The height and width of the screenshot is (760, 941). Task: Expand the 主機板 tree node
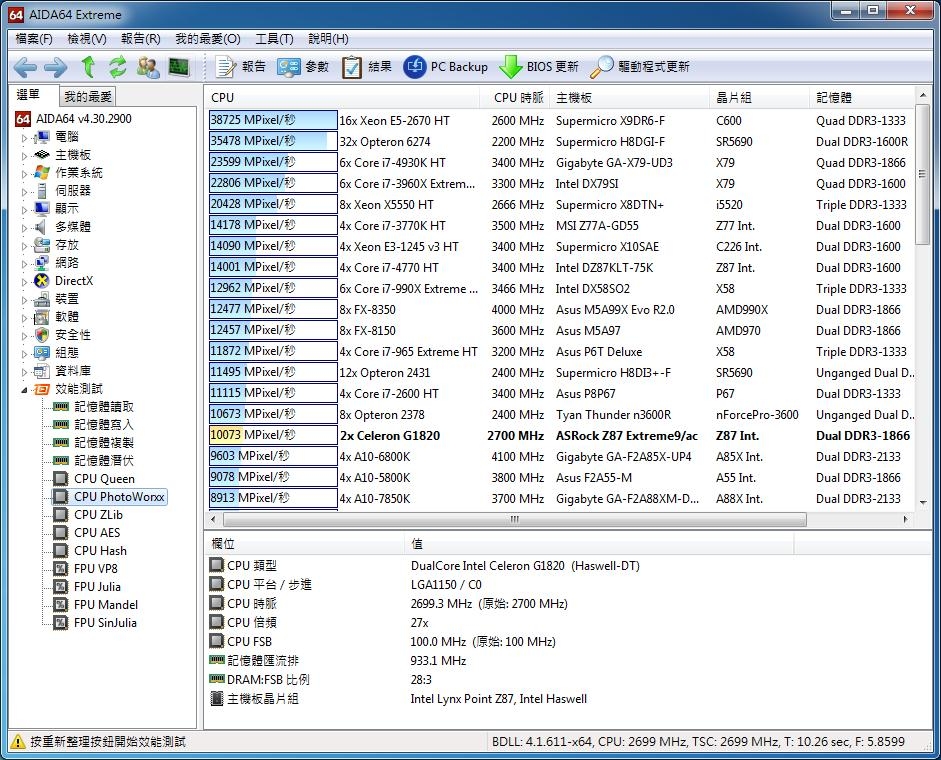point(24,156)
